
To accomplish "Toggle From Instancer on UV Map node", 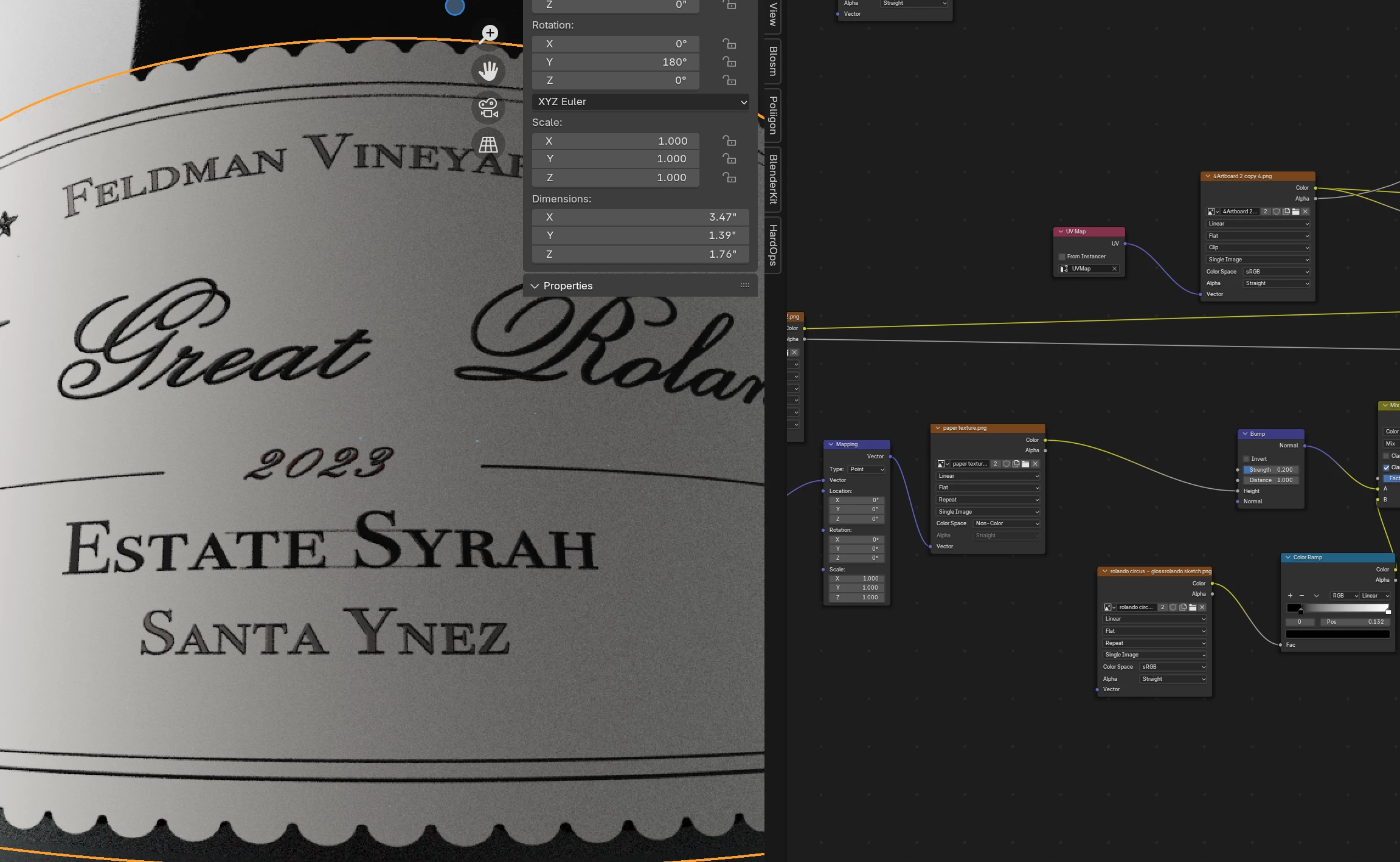I will tap(1062, 257).
